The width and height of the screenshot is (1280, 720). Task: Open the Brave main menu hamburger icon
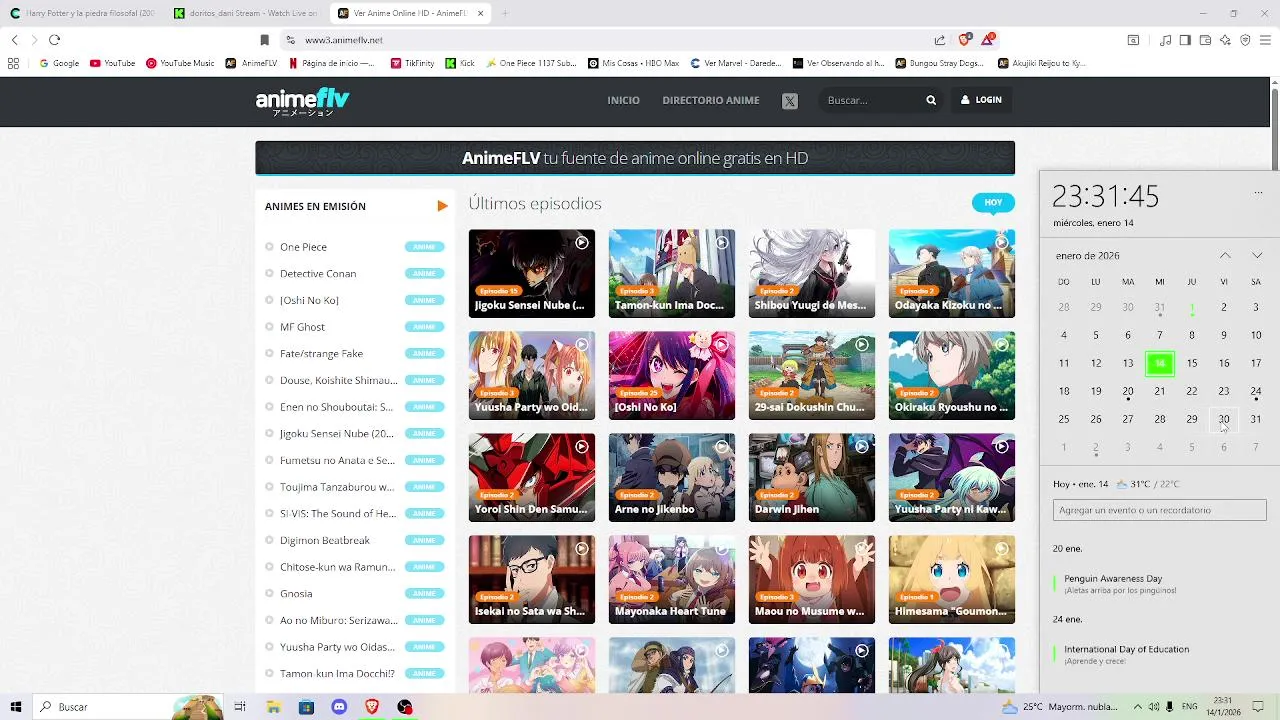pos(1265,40)
